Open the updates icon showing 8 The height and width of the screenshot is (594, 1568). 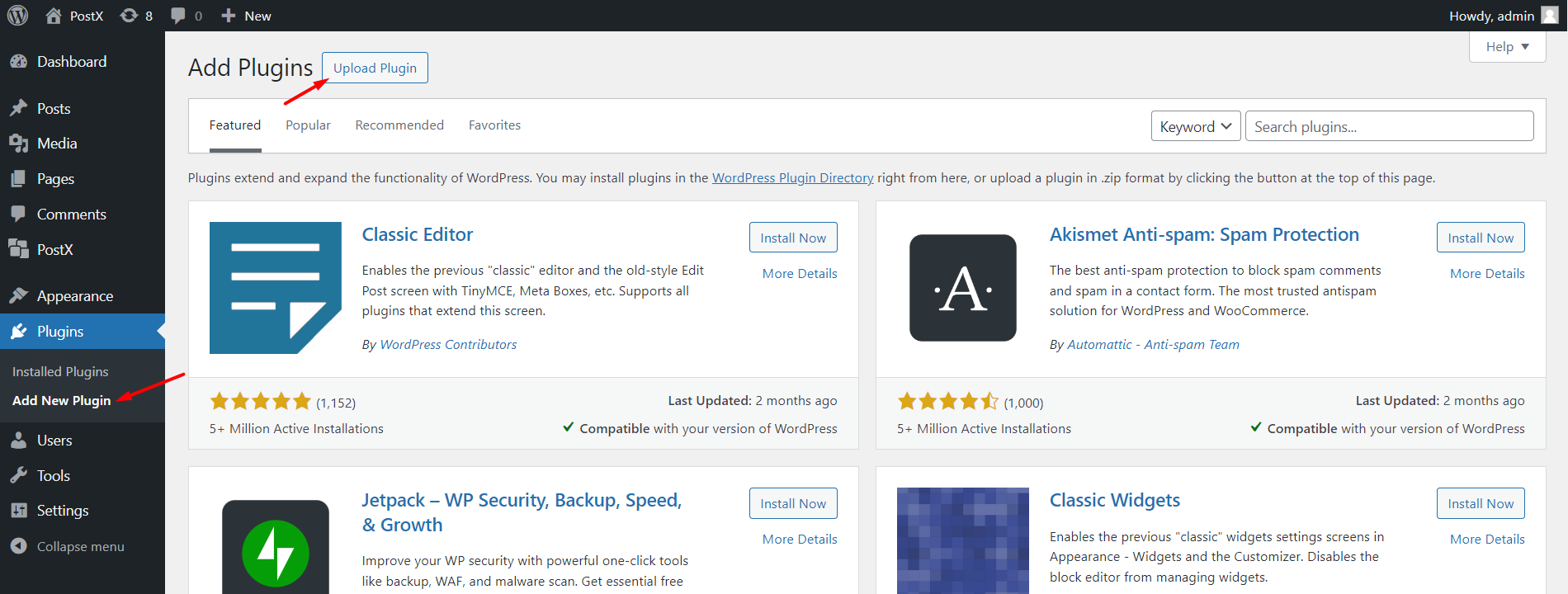(x=136, y=16)
